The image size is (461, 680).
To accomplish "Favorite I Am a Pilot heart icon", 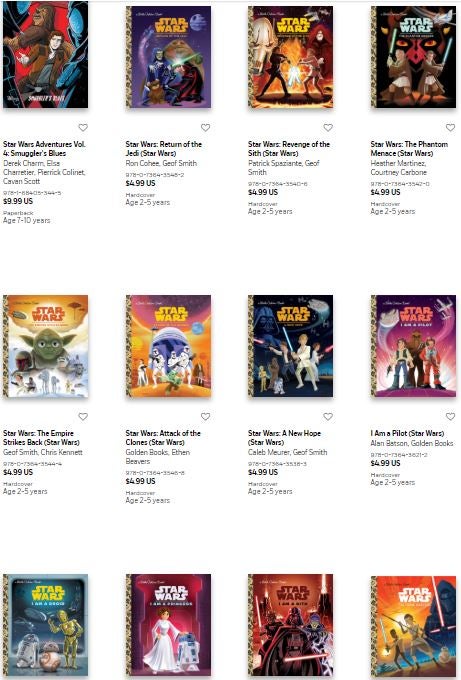I will point(450,416).
